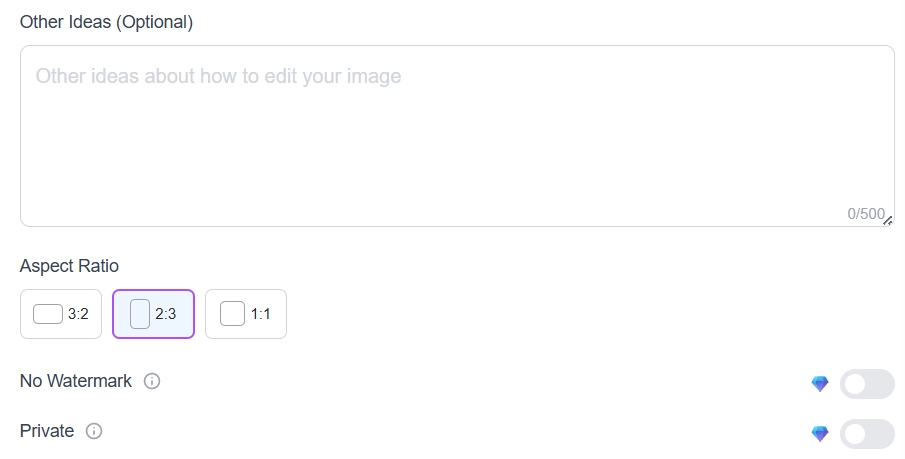Click the premium diamond icon beside Private

[x=820, y=434]
